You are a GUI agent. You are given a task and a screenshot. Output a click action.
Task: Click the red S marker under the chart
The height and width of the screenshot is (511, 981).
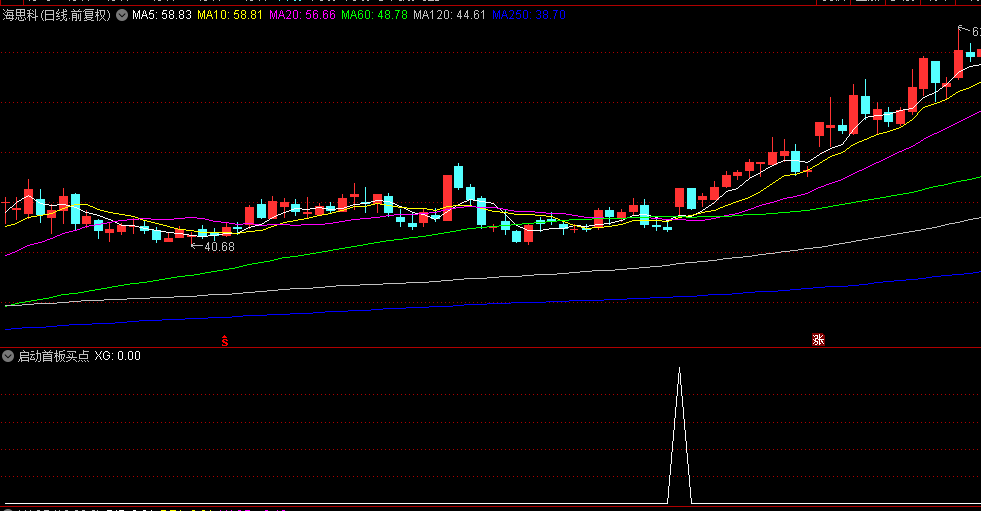click(225, 342)
